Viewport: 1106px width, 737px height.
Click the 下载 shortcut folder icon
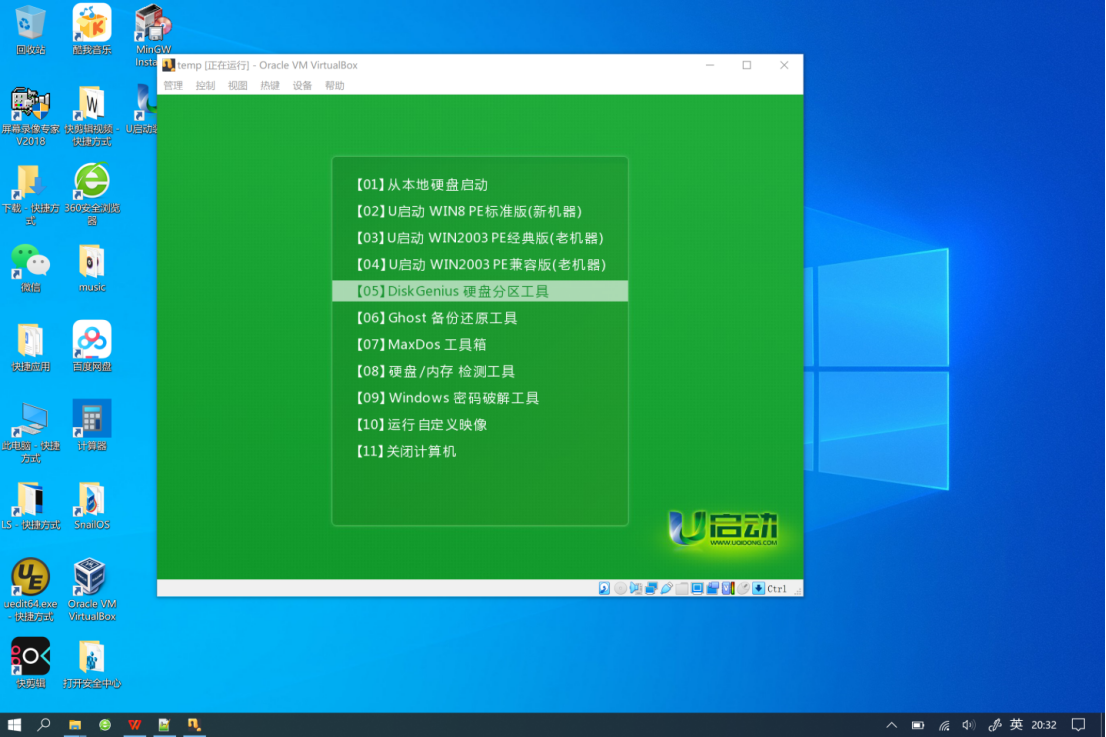tap(30, 195)
